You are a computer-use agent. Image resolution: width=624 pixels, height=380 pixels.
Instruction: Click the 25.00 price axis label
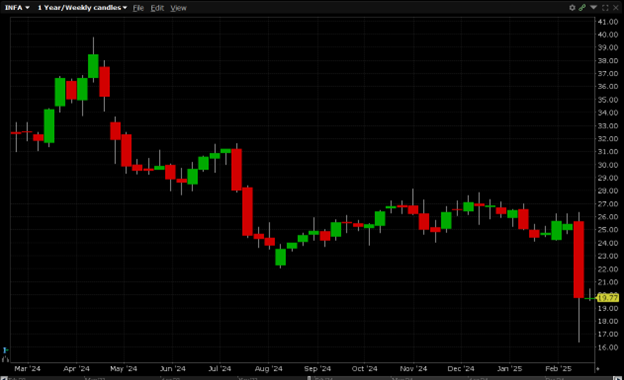[608, 230]
